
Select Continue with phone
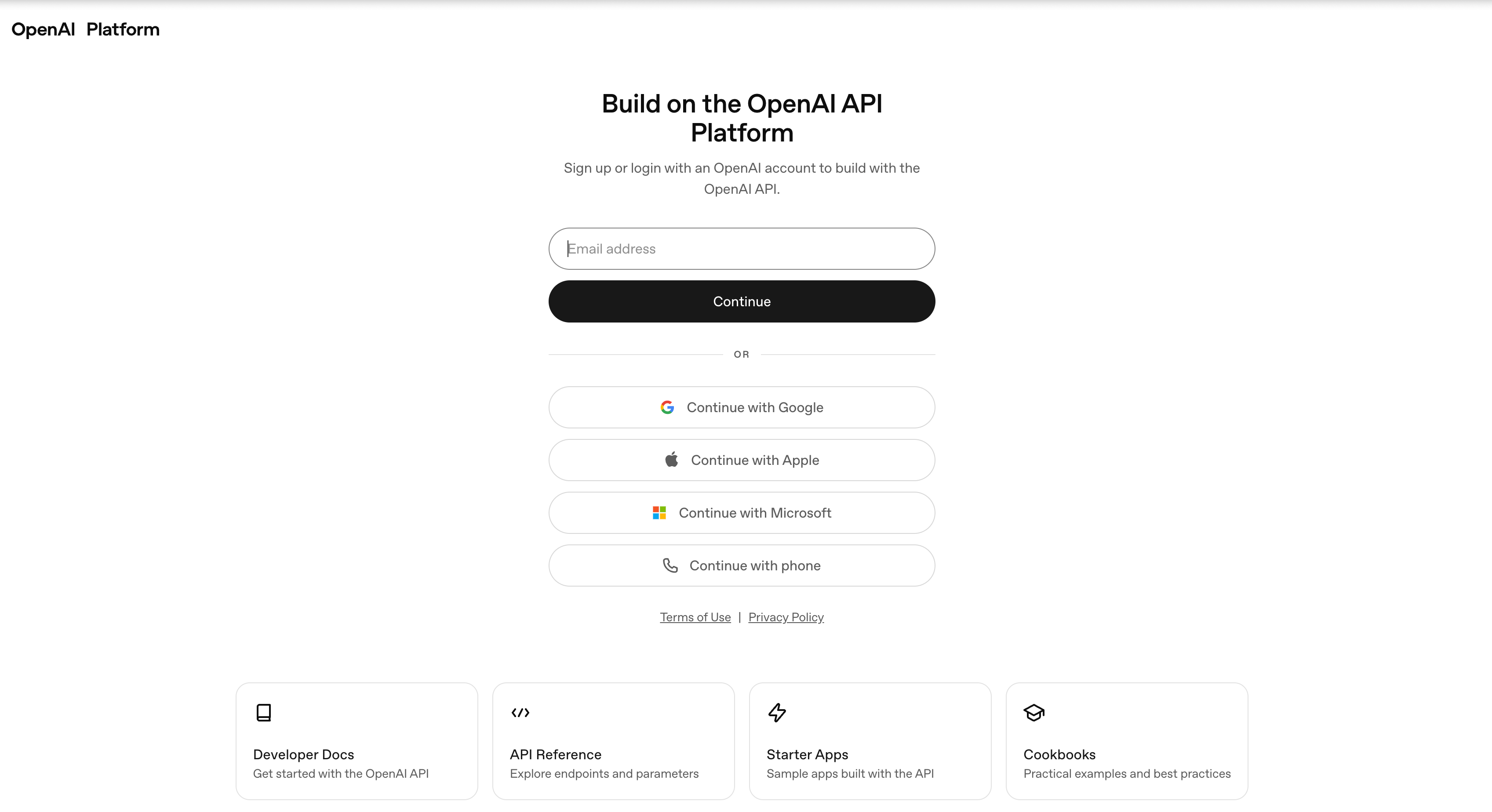(741, 565)
